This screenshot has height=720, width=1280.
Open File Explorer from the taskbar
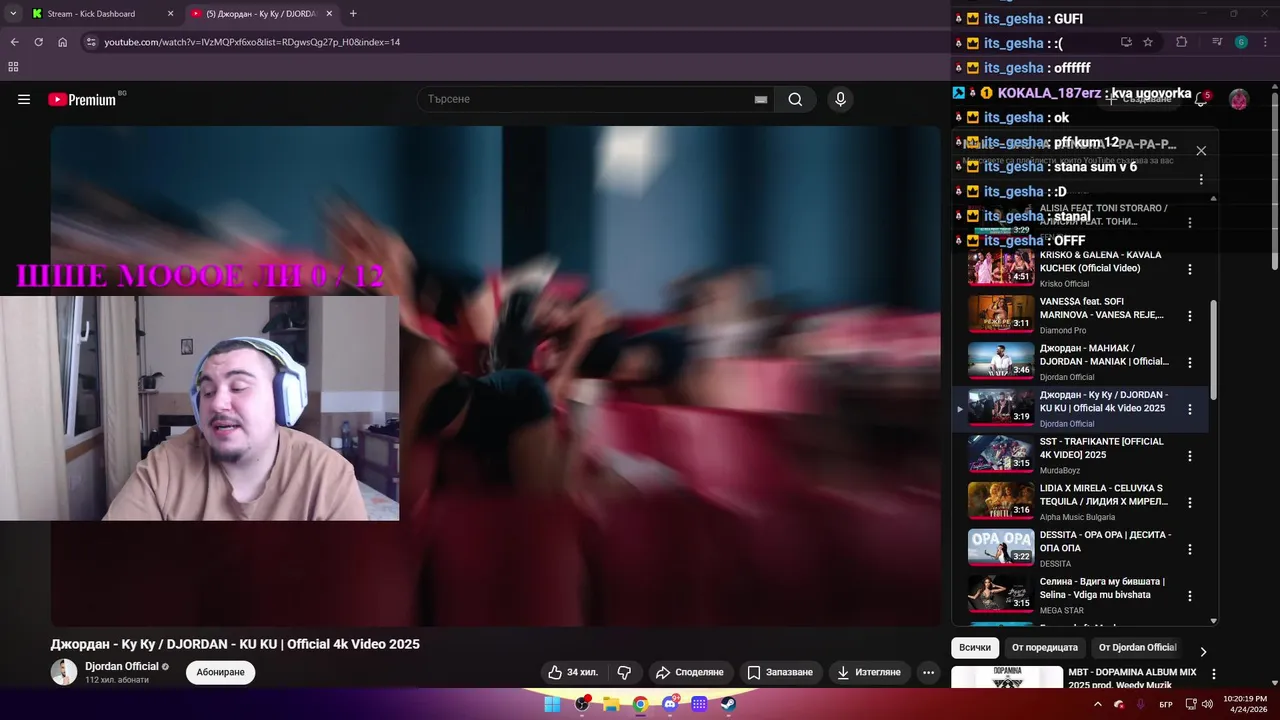pos(611,704)
